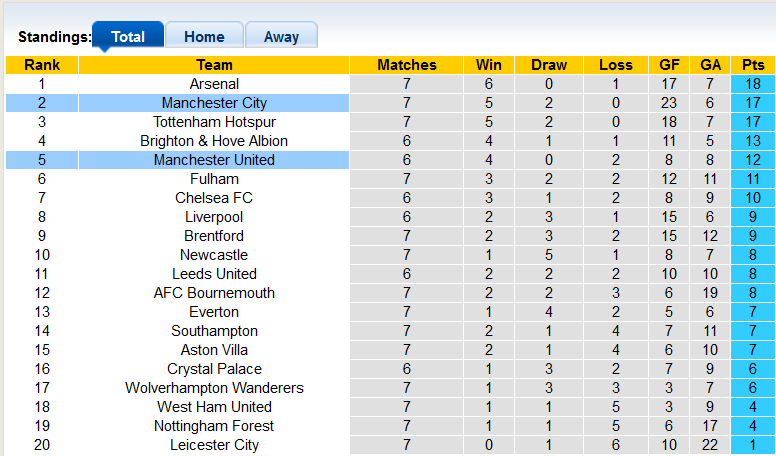The height and width of the screenshot is (456, 776).
Task: Open the Liverpool team link
Action: point(214,217)
